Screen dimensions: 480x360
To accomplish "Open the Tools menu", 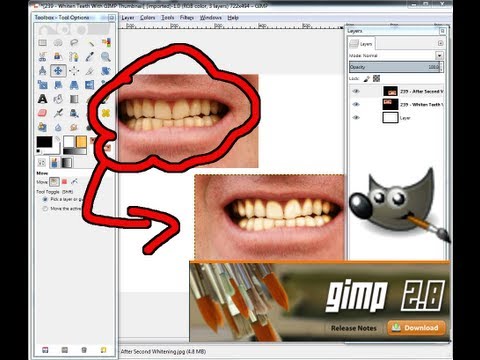I will 168,18.
